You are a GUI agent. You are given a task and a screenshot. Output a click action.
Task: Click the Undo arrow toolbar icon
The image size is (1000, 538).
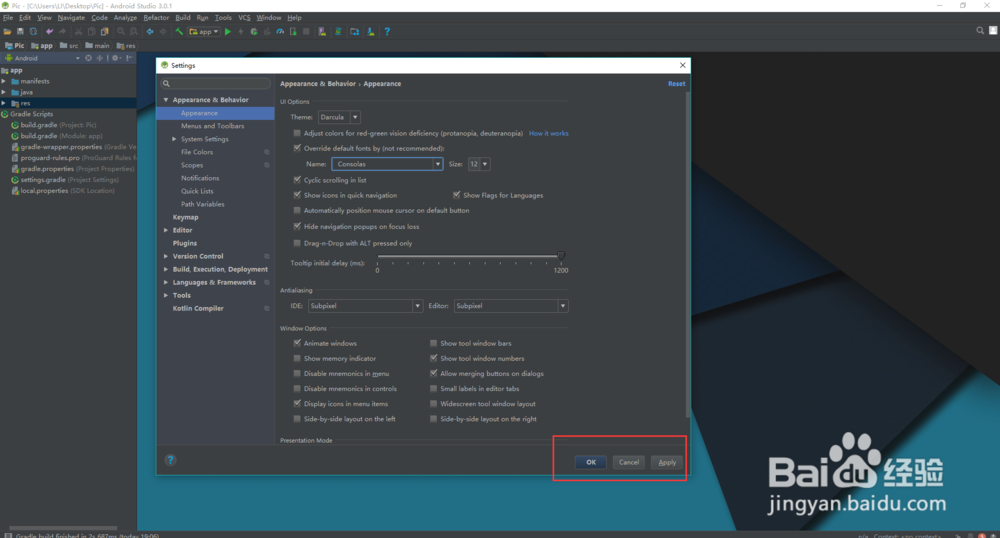tap(49, 31)
